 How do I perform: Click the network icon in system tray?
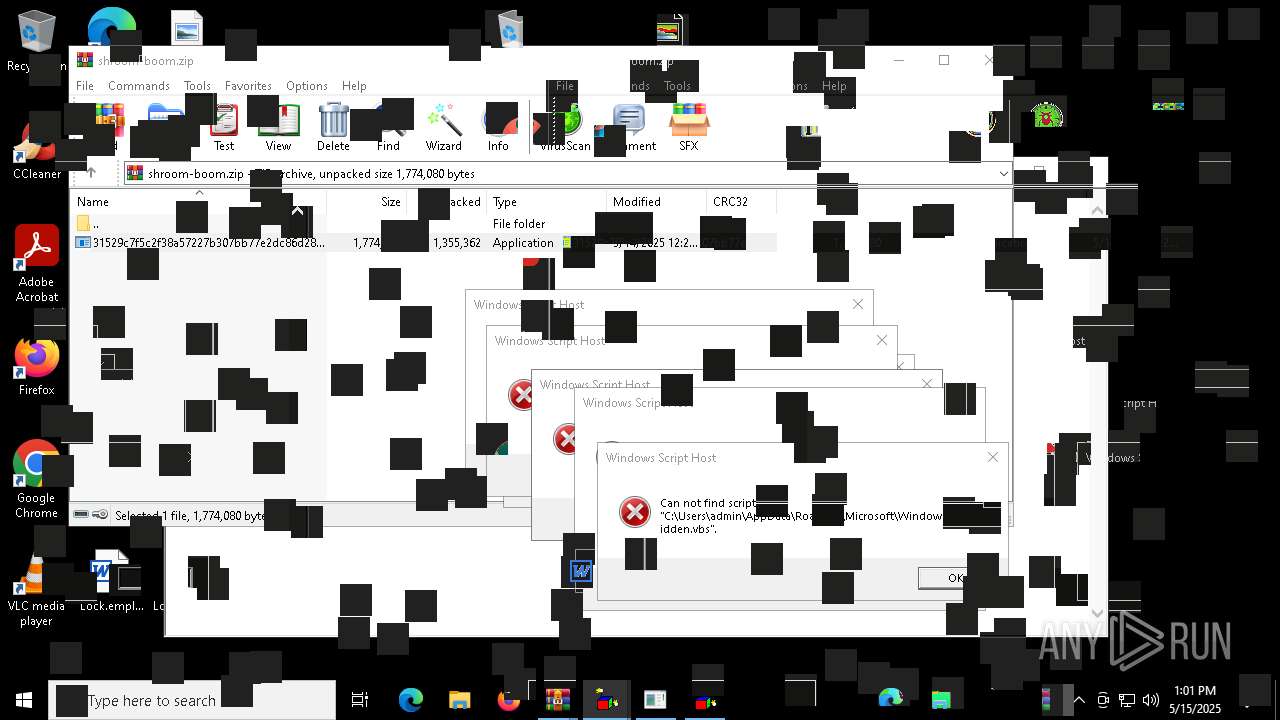(1126, 700)
